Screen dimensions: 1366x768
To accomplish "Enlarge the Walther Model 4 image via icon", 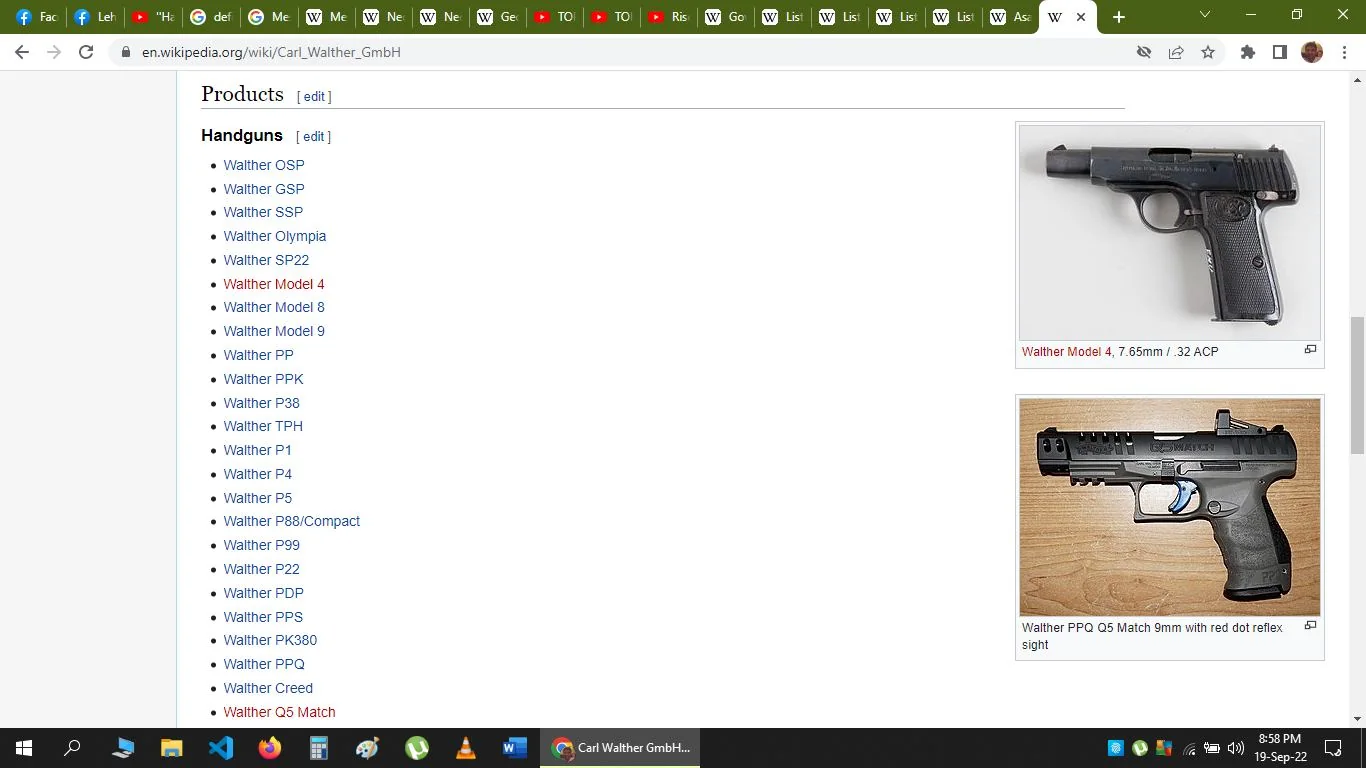I will [x=1310, y=350].
